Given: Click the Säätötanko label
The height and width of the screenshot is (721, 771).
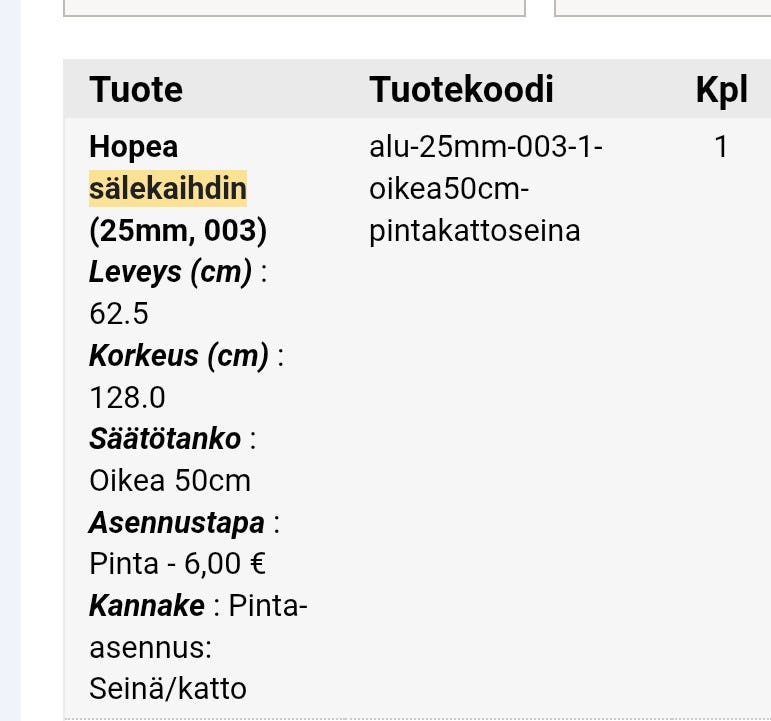Looking at the screenshot, I should 165,439.
